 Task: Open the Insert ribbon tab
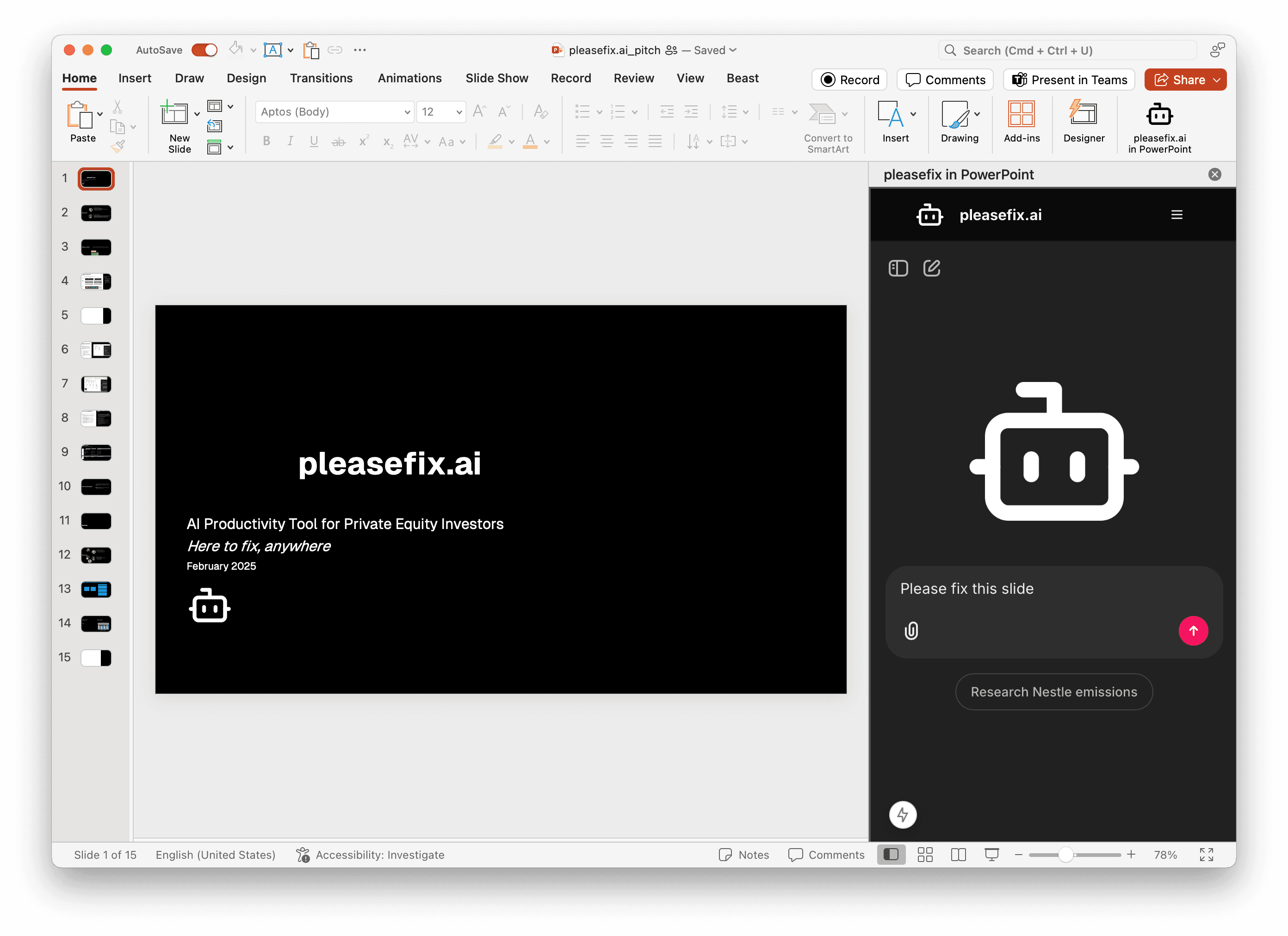pyautogui.click(x=135, y=78)
